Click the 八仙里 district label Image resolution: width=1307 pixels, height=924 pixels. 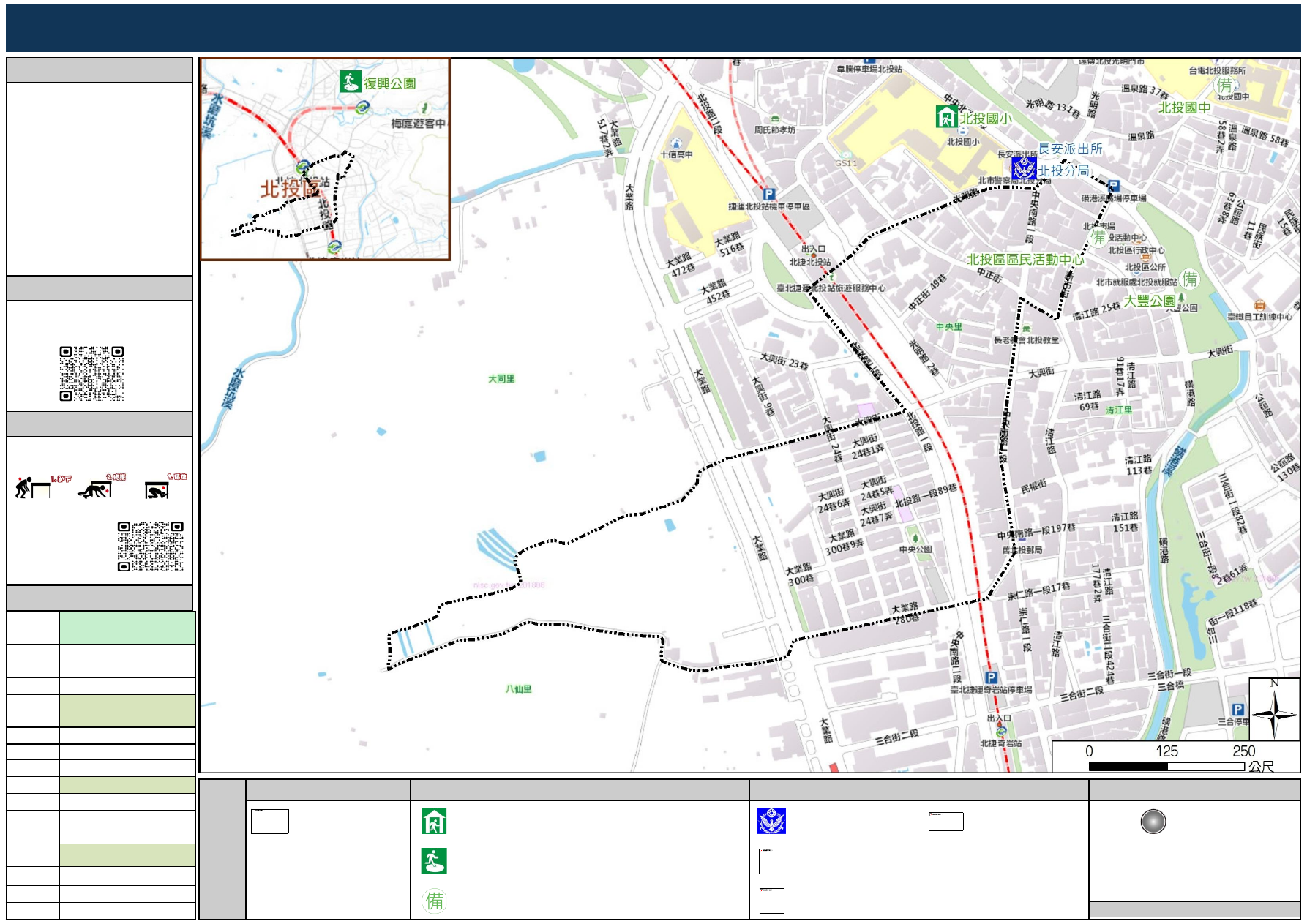tap(519, 689)
